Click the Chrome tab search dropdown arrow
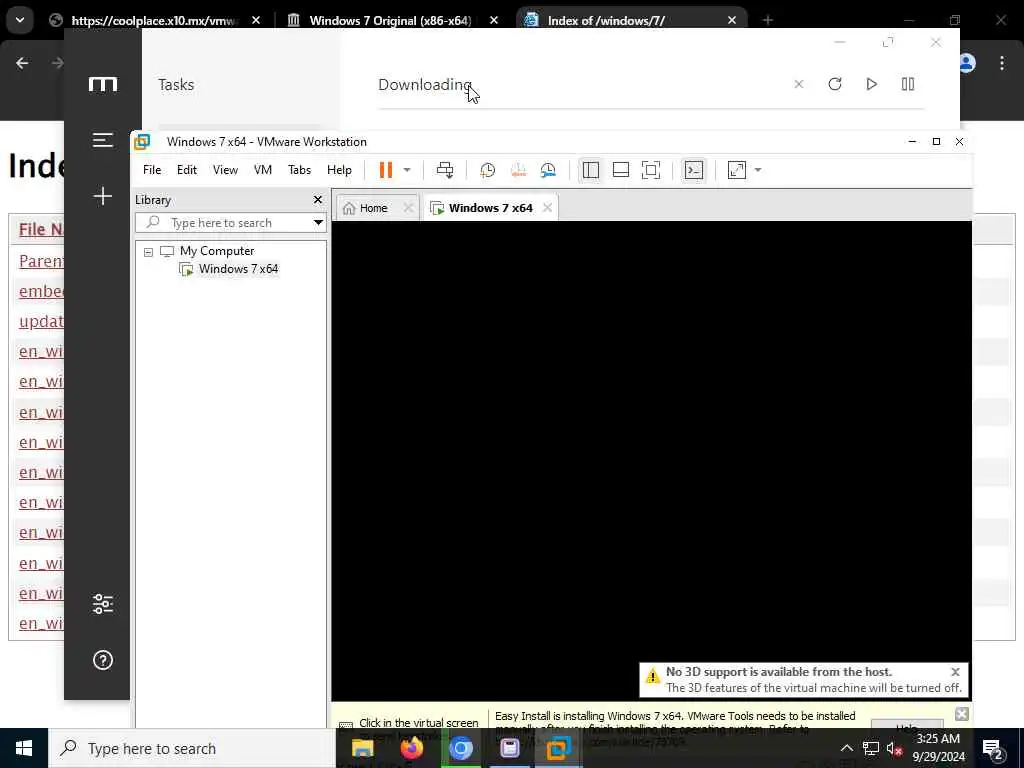 coord(20,20)
